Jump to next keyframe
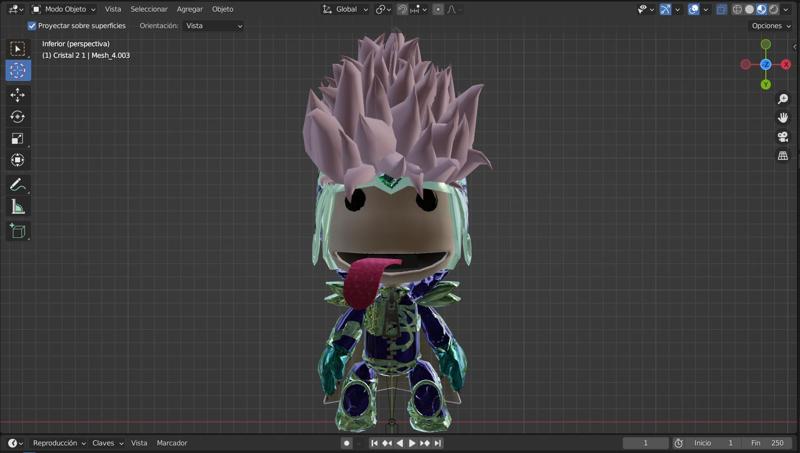 click(x=425, y=443)
